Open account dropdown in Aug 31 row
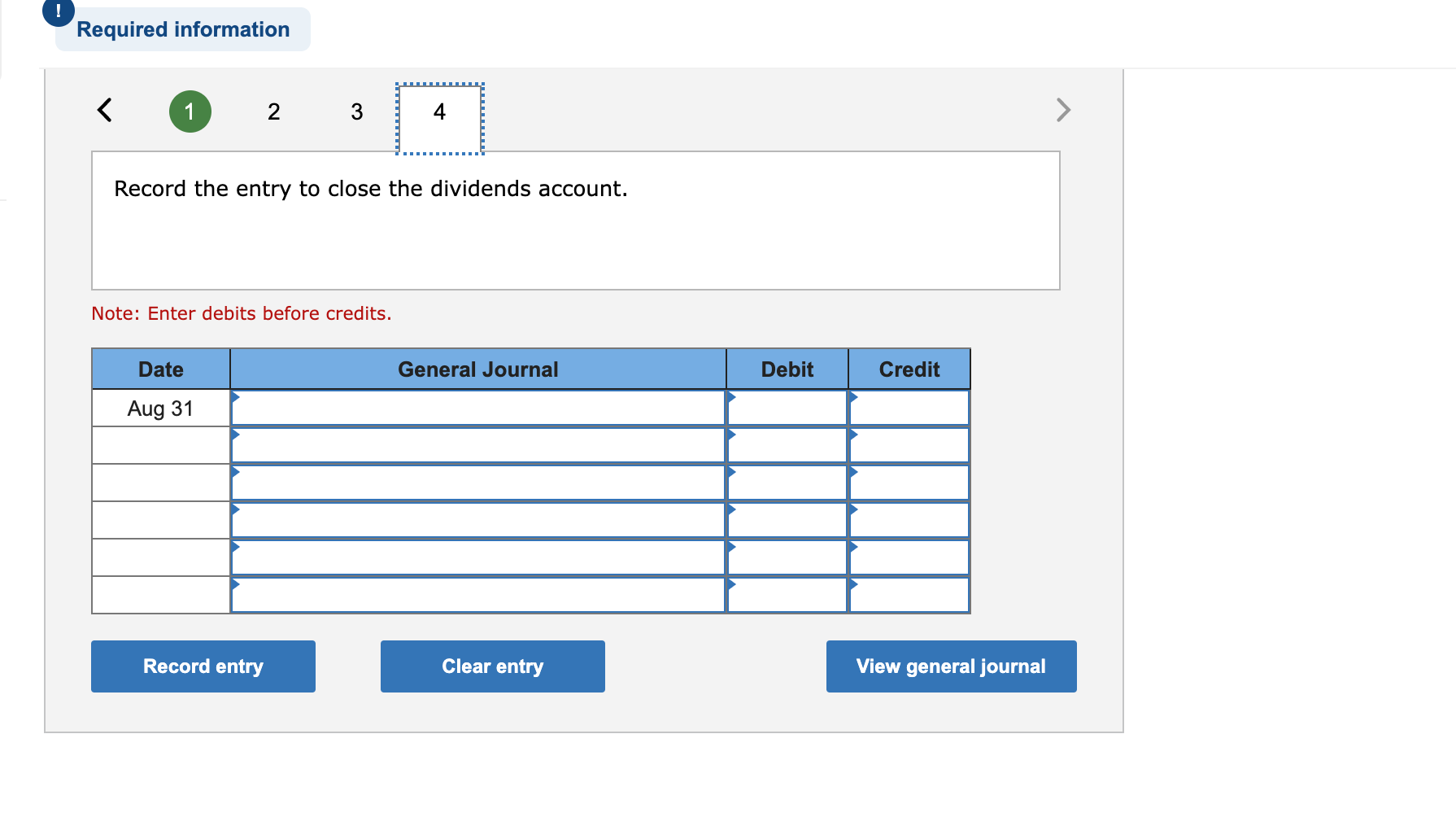Image resolution: width=1456 pixels, height=817 pixels. [x=478, y=408]
